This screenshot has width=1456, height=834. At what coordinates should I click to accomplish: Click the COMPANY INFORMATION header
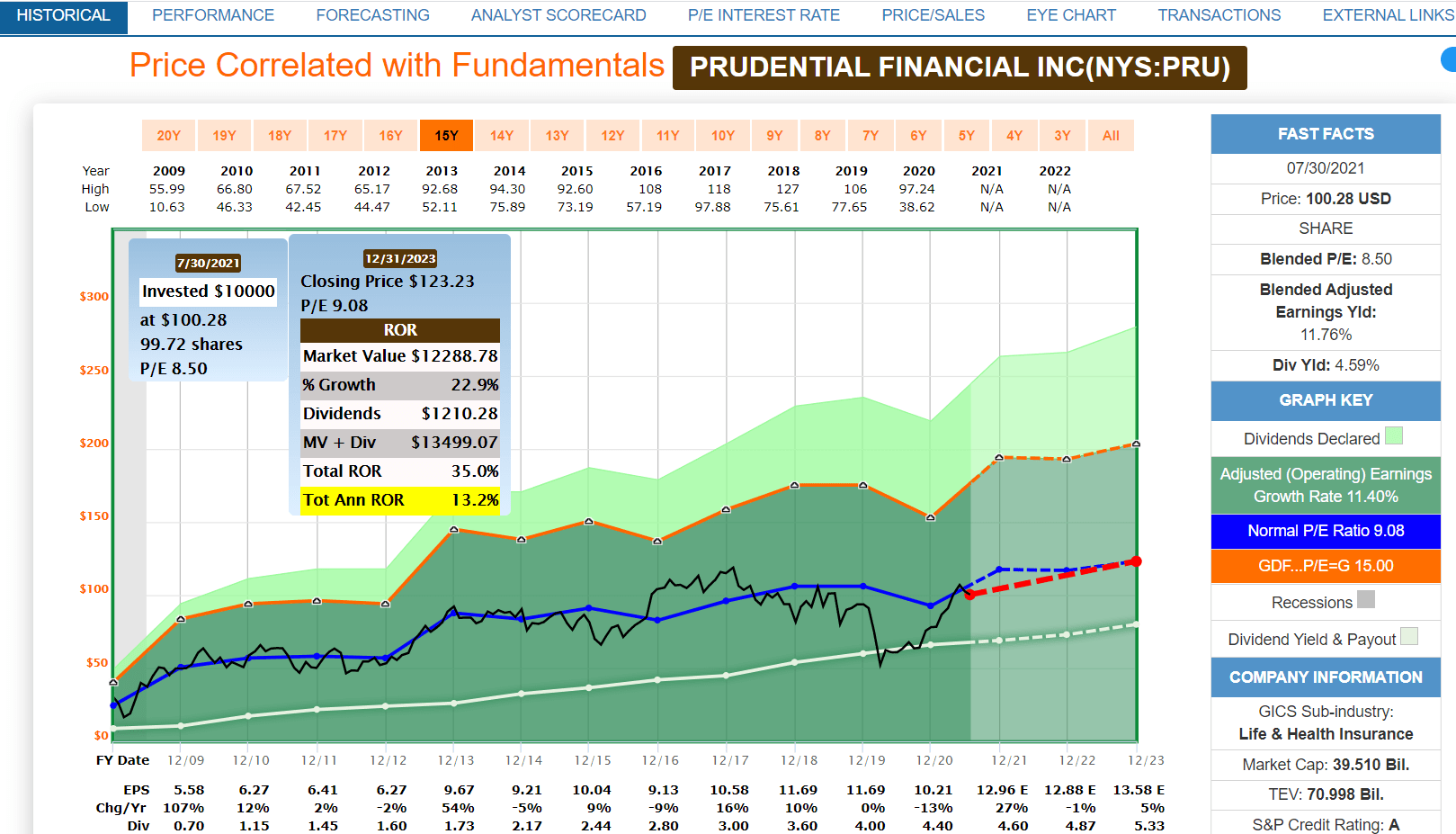[x=1326, y=677]
